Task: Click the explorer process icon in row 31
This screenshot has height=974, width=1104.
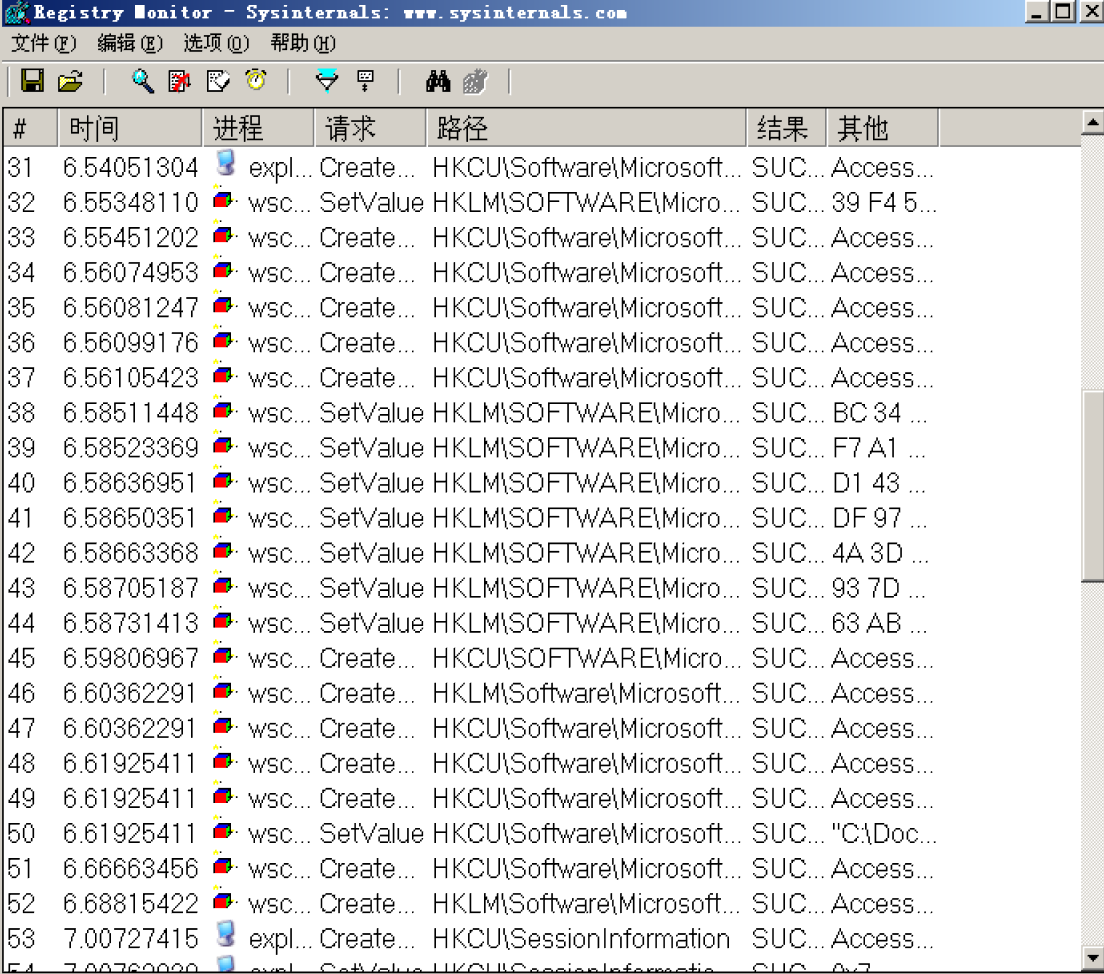Action: 225,163
